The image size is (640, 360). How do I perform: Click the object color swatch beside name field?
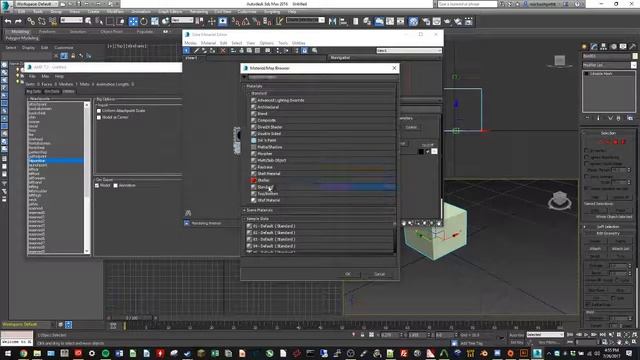635,56
